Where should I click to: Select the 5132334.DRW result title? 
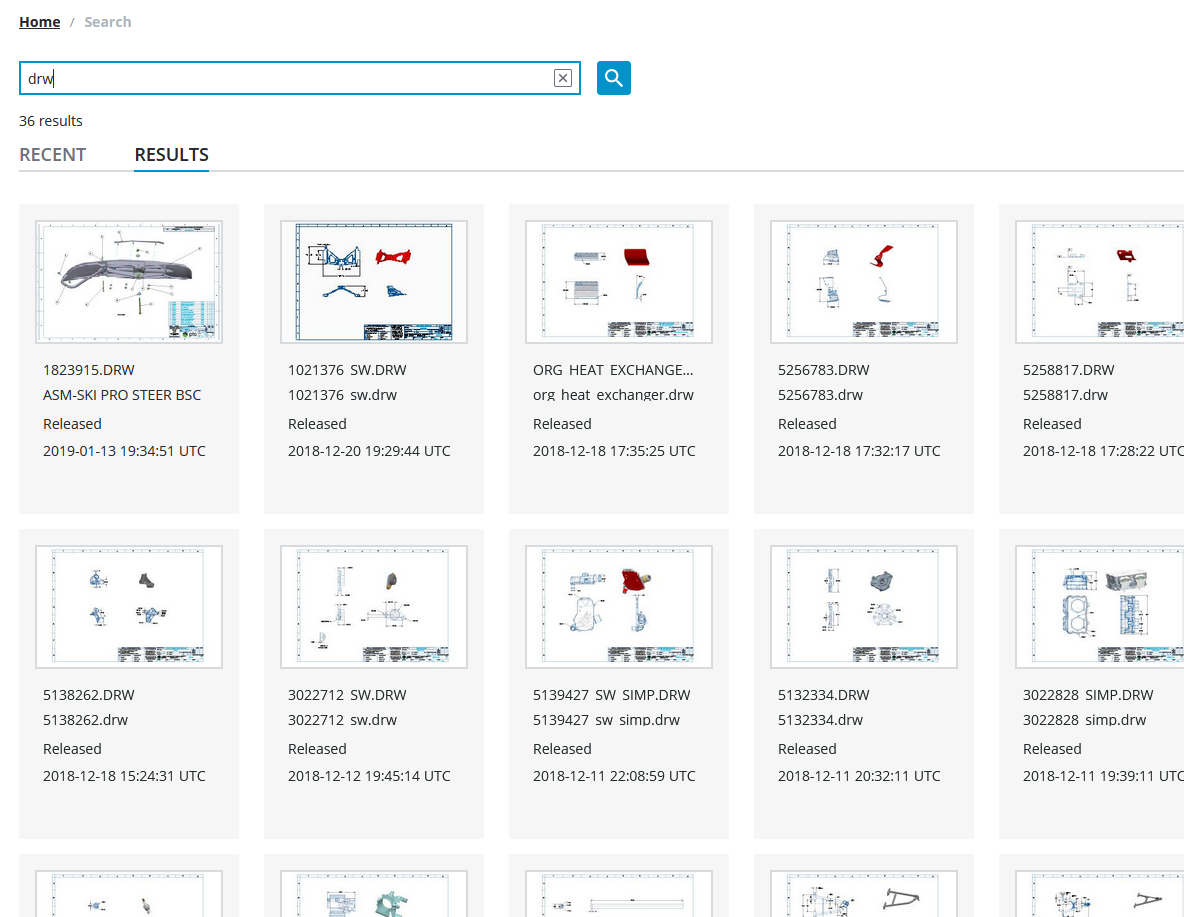point(823,694)
